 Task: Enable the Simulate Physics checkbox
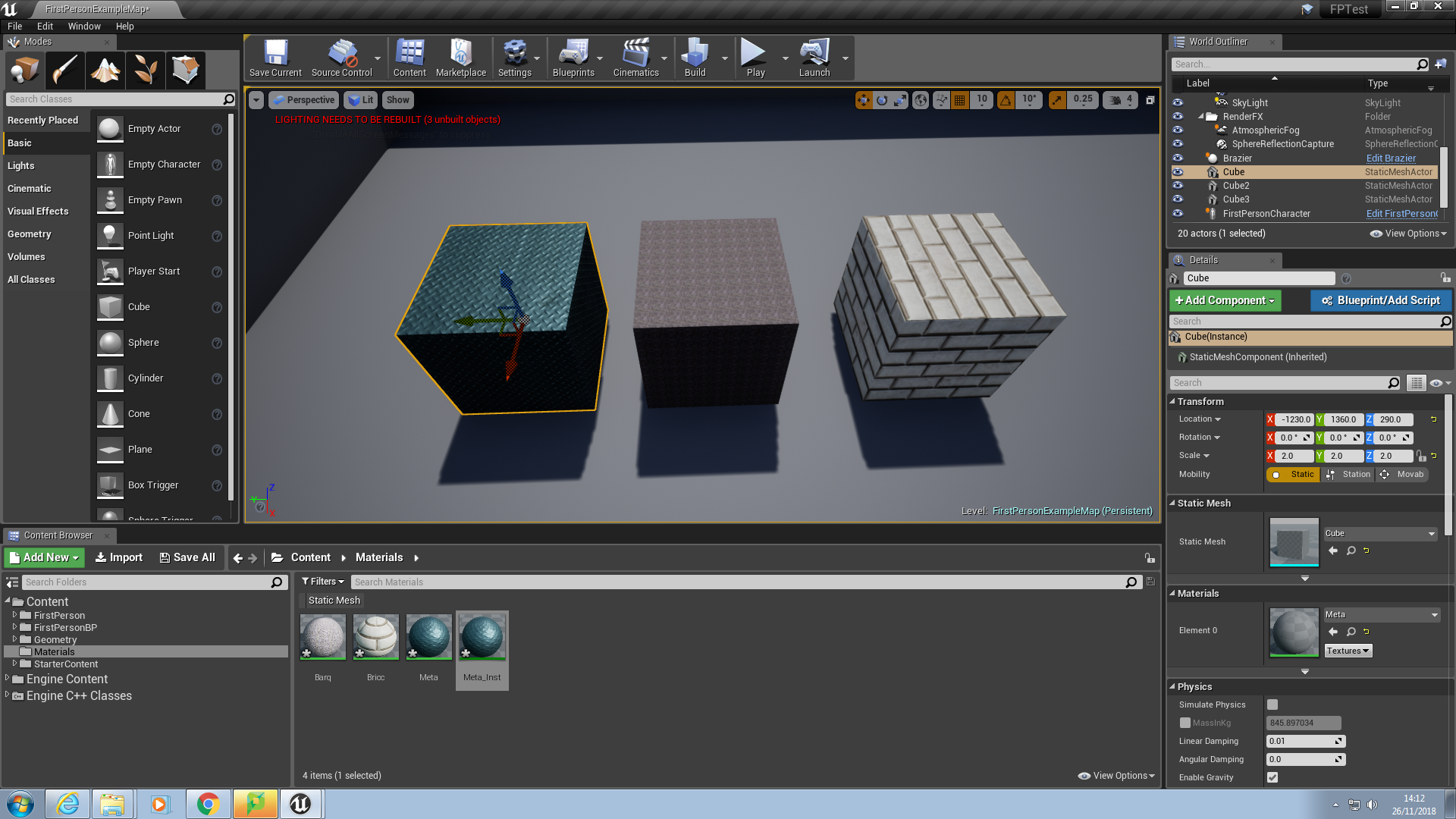[1272, 704]
